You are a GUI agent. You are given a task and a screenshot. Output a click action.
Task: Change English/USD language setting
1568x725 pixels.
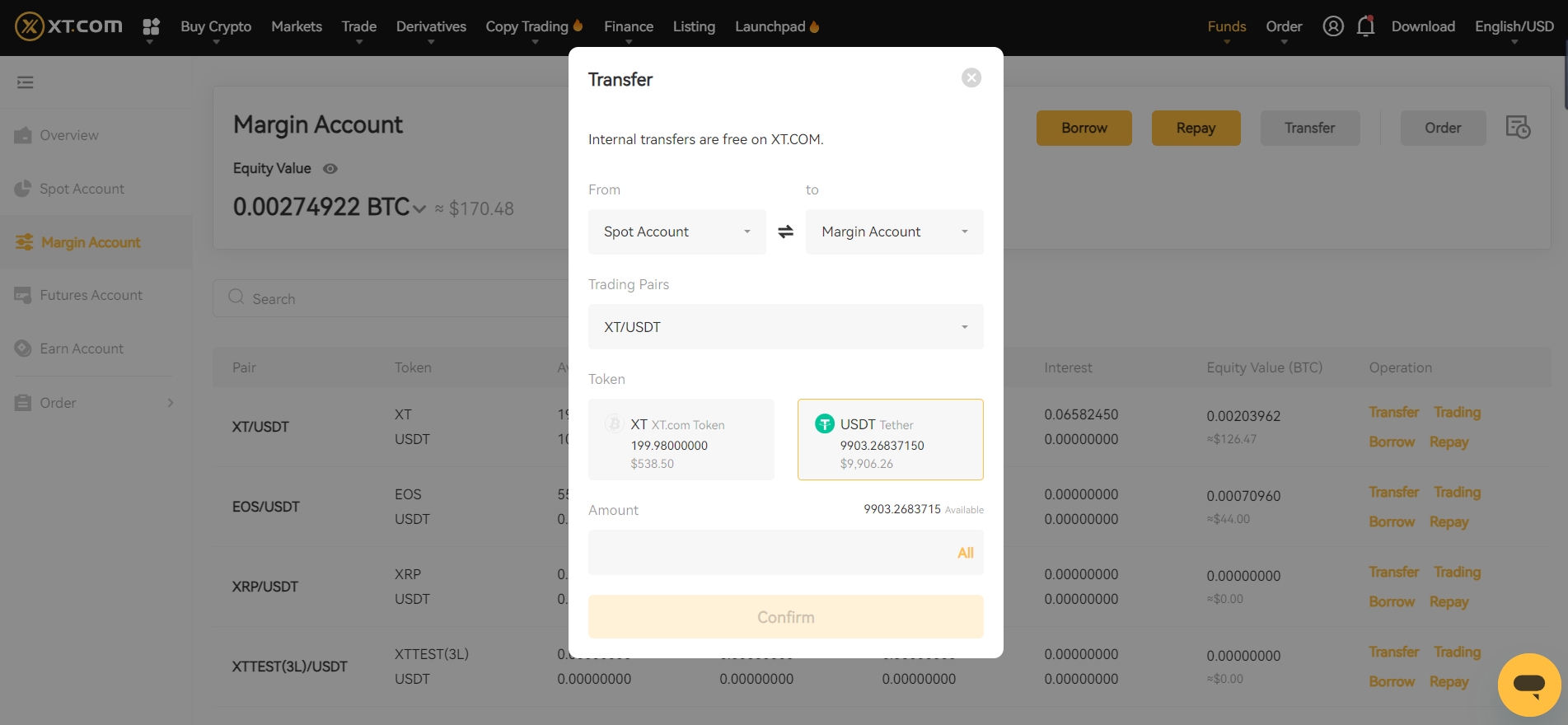pyautogui.click(x=1514, y=26)
